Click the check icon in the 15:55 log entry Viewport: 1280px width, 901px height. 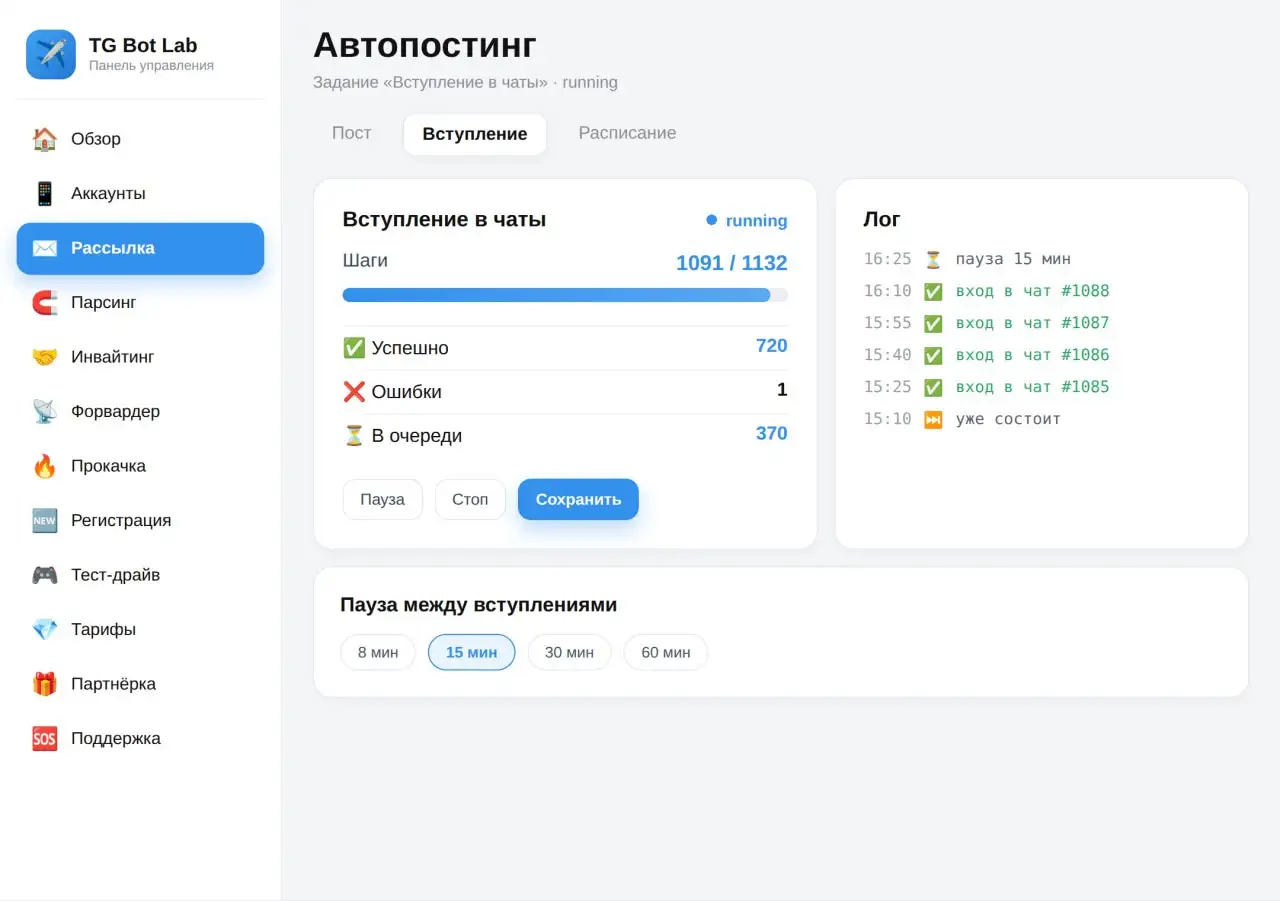[933, 323]
